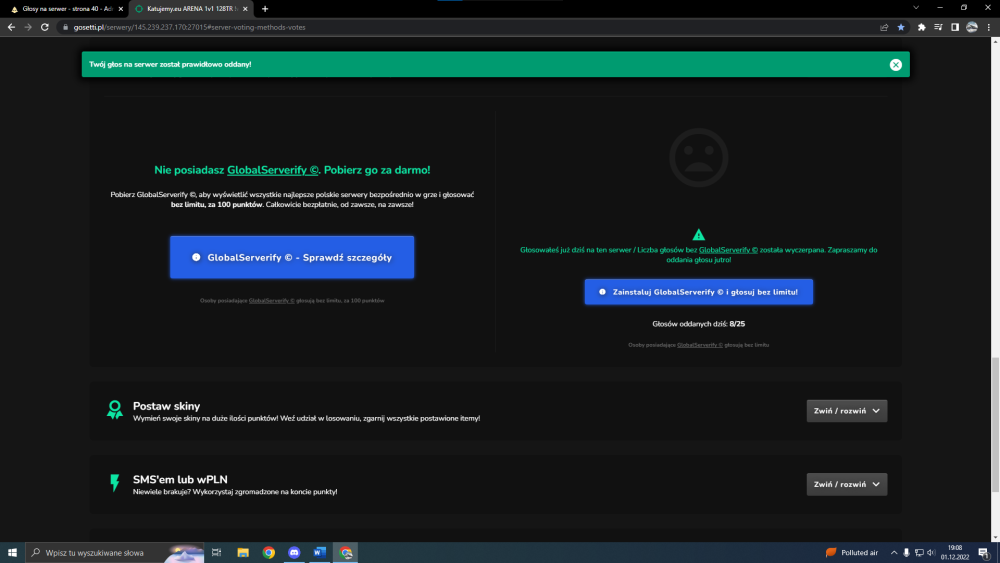1000x563 pixels.
Task: Click GlobalServerify link below votes counter
Action: coord(700,345)
